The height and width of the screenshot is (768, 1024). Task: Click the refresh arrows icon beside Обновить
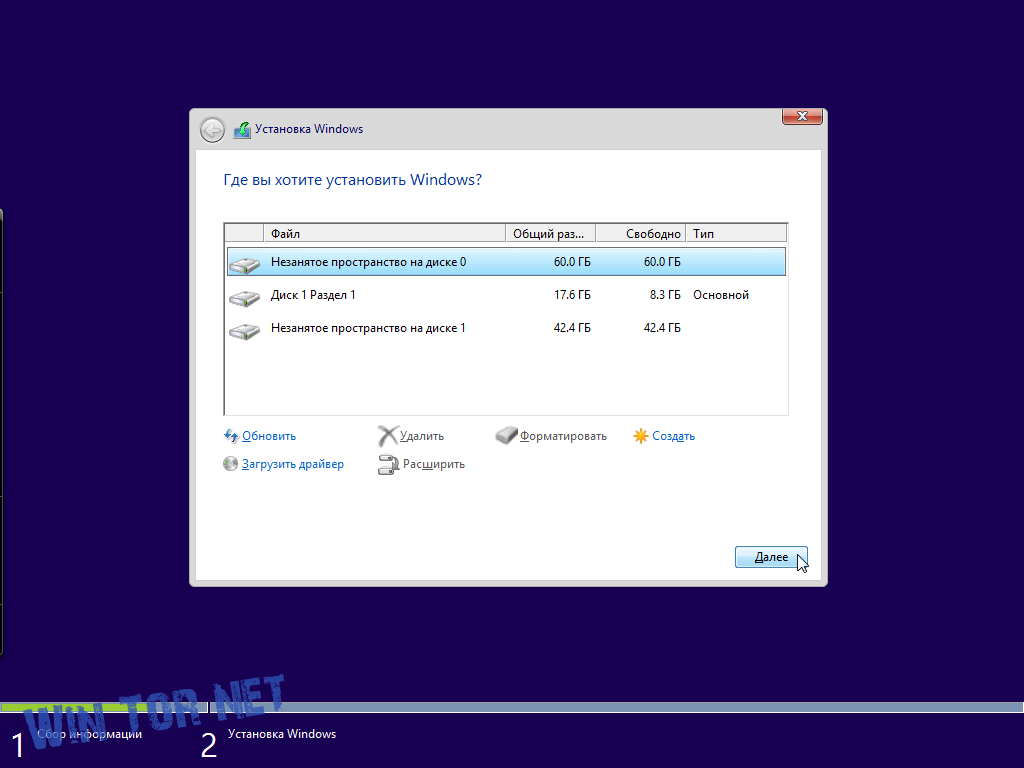(x=231, y=436)
